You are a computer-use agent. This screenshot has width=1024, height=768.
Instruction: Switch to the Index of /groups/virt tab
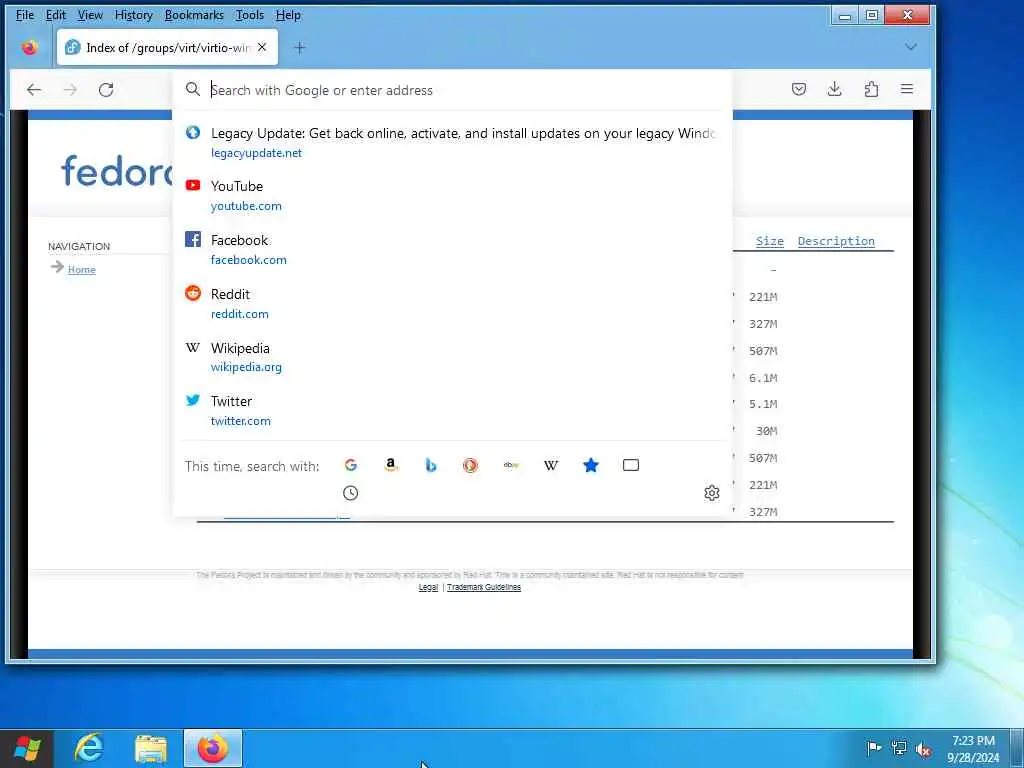[167, 48]
